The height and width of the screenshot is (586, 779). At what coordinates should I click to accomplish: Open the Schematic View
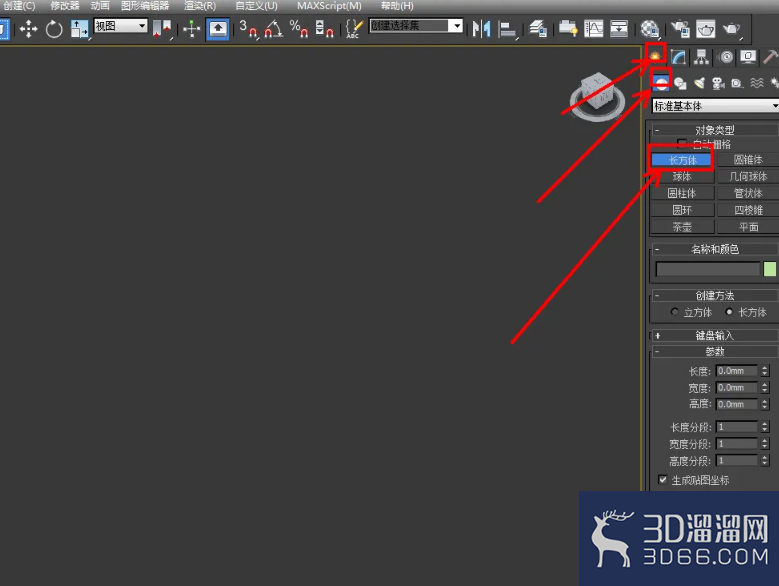click(x=619, y=29)
